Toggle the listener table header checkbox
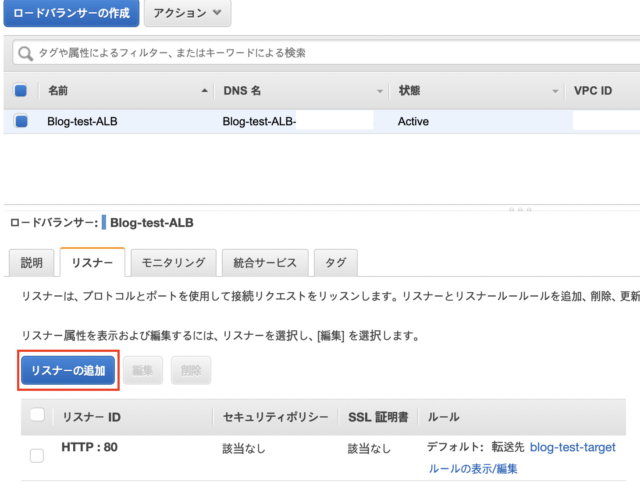 pos(37,415)
